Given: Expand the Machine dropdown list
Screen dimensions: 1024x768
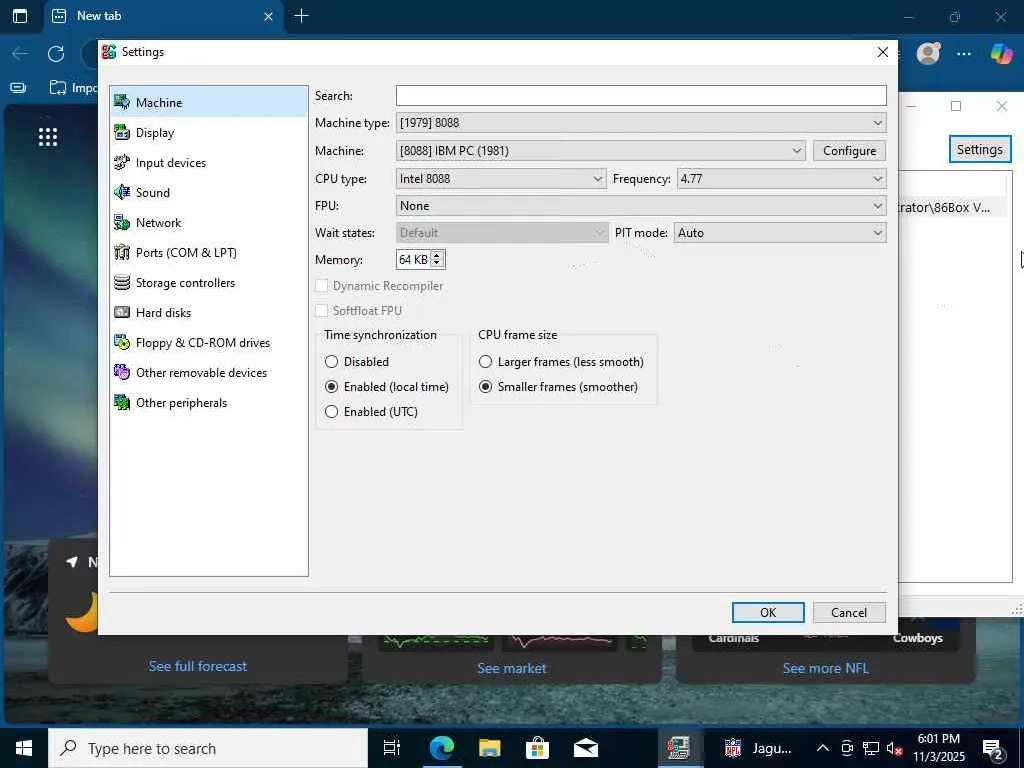Looking at the screenshot, I should click(x=600, y=150).
